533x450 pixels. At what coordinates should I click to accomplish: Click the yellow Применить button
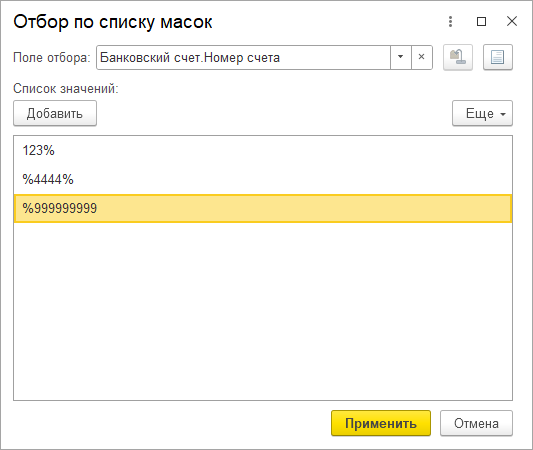[381, 423]
